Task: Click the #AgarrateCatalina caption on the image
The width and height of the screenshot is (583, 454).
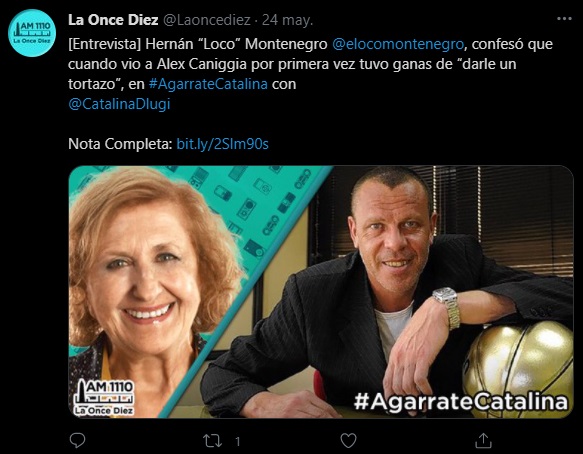Action: point(461,402)
